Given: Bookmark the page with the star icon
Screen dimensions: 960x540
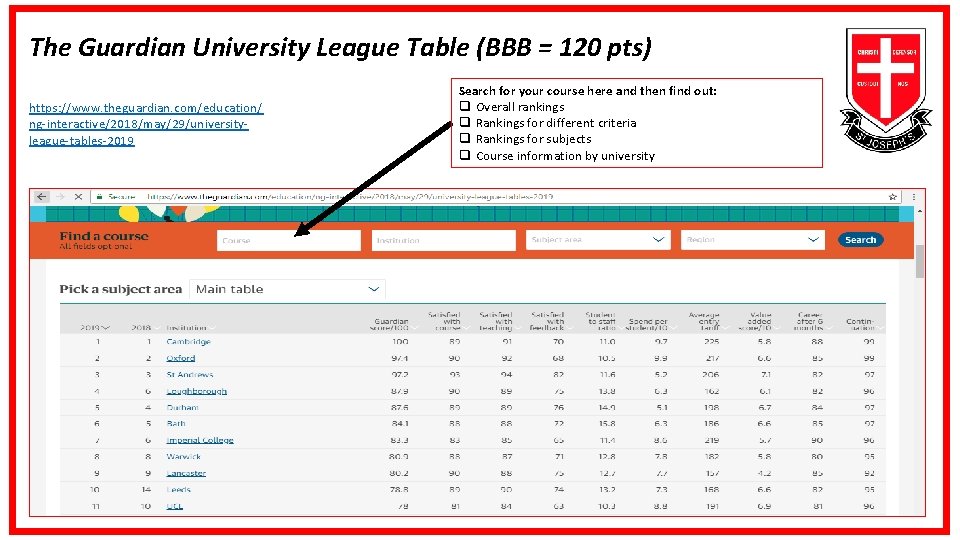Looking at the screenshot, I should pos(893,197).
